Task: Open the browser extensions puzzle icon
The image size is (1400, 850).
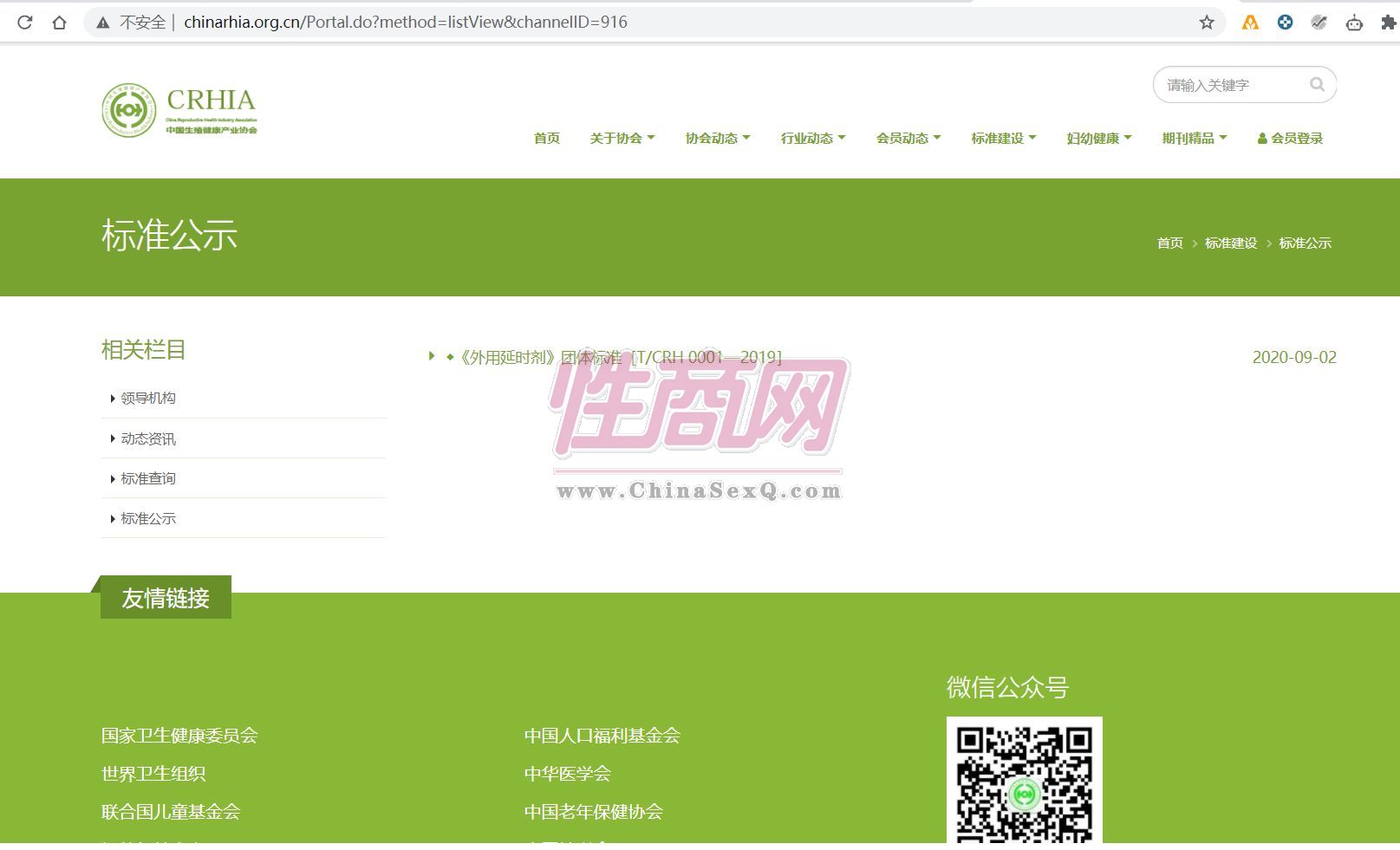Action: pyautogui.click(x=1388, y=23)
